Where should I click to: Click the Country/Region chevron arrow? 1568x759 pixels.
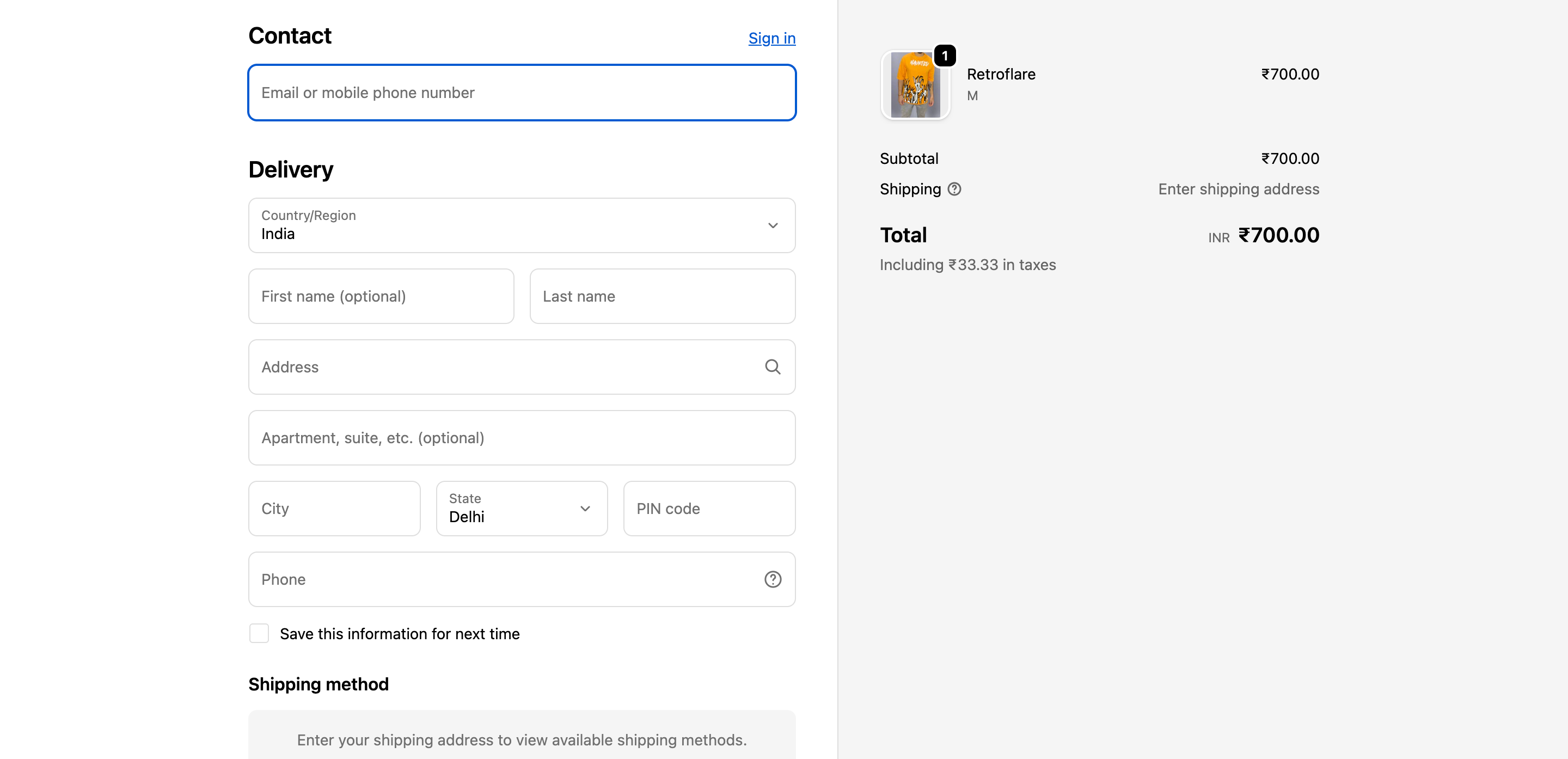point(773,225)
